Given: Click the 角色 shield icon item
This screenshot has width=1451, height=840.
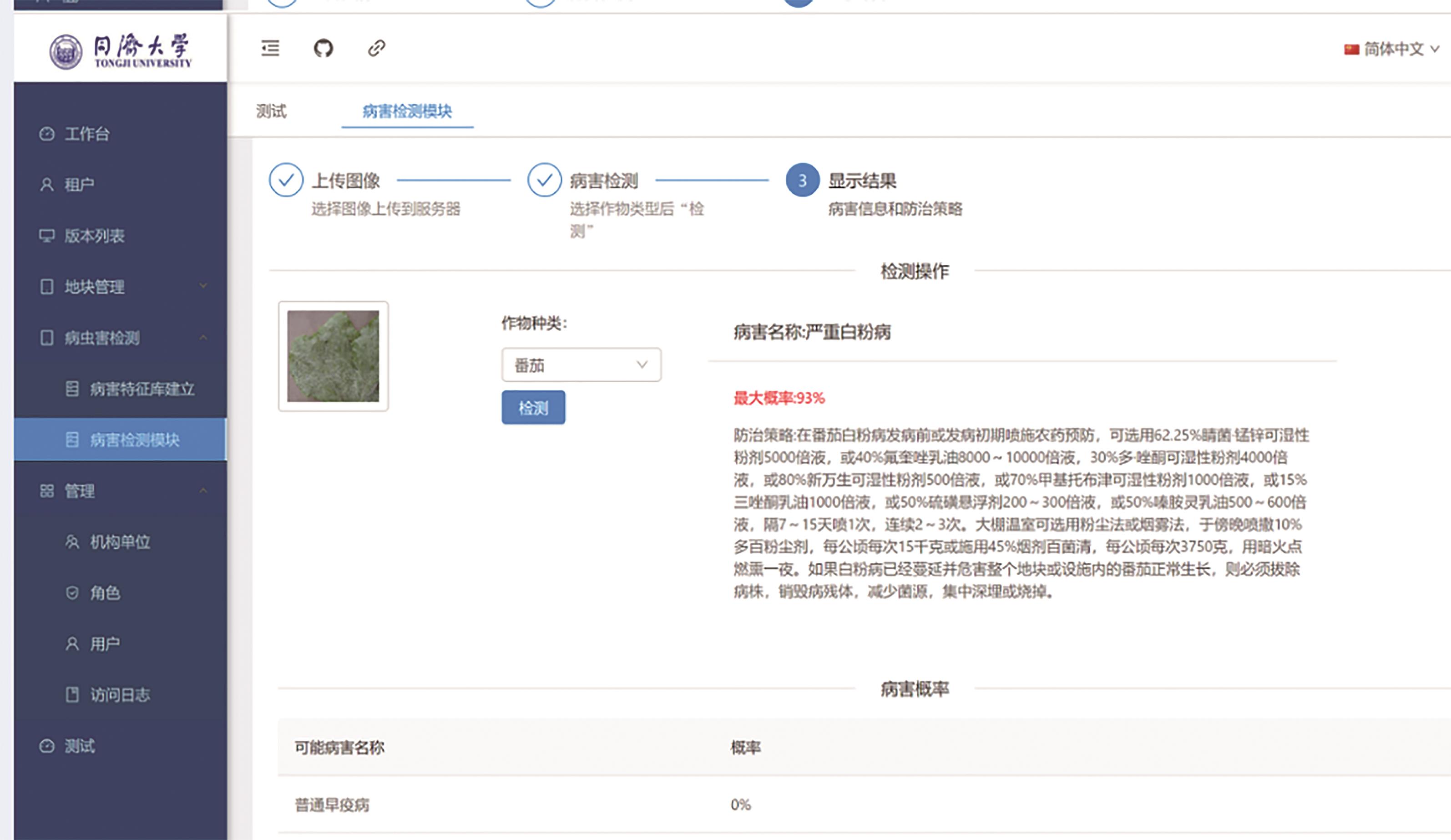Looking at the screenshot, I should [104, 593].
